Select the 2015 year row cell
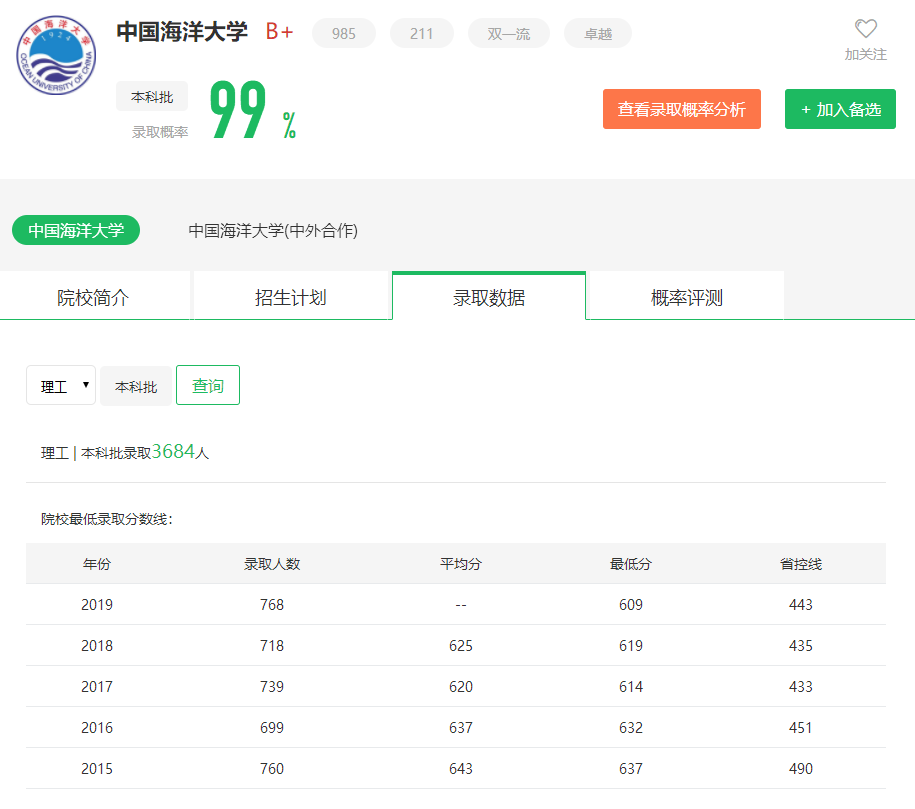 tap(97, 768)
